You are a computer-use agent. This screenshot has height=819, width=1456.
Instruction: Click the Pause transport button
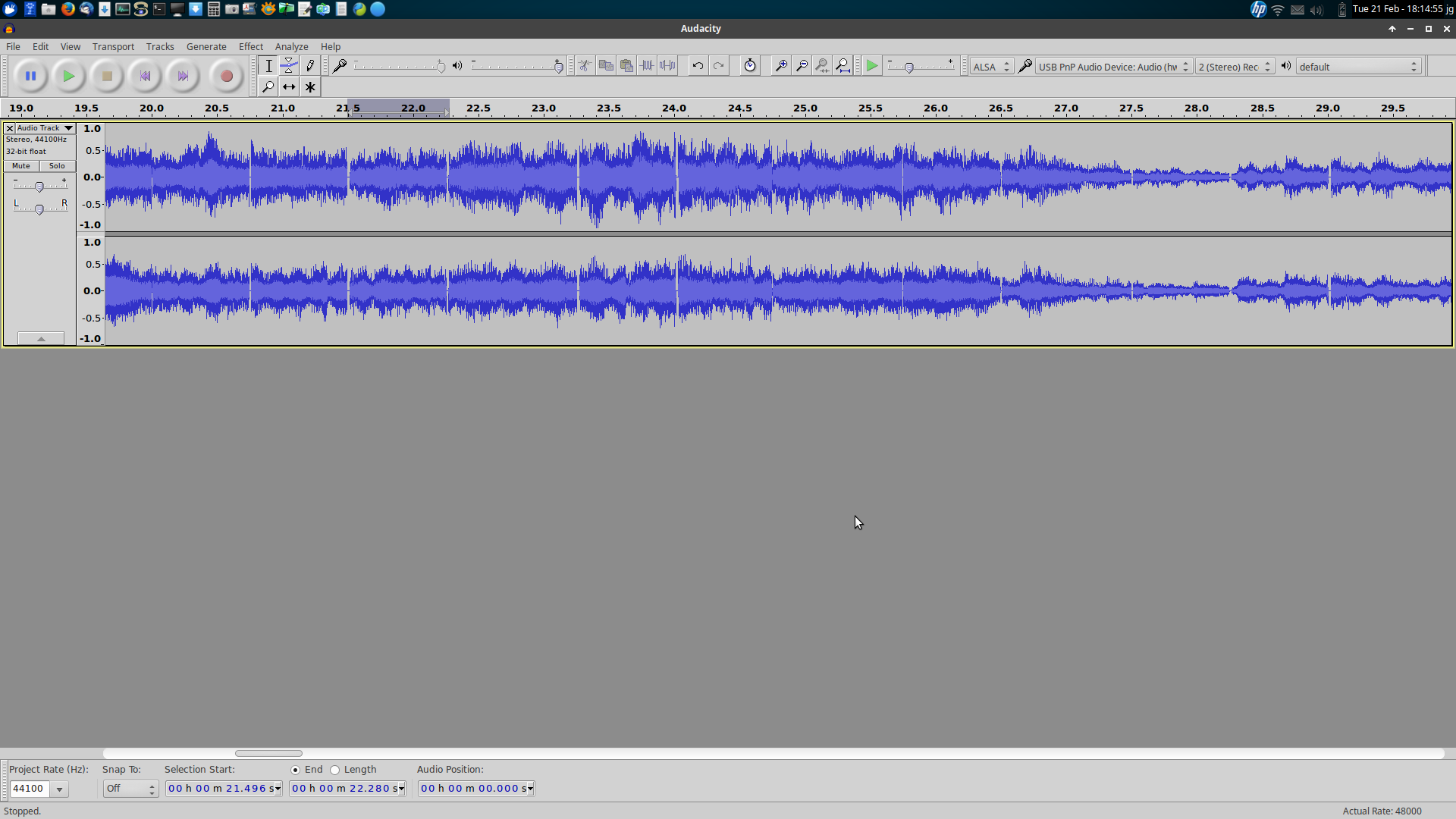click(x=30, y=76)
